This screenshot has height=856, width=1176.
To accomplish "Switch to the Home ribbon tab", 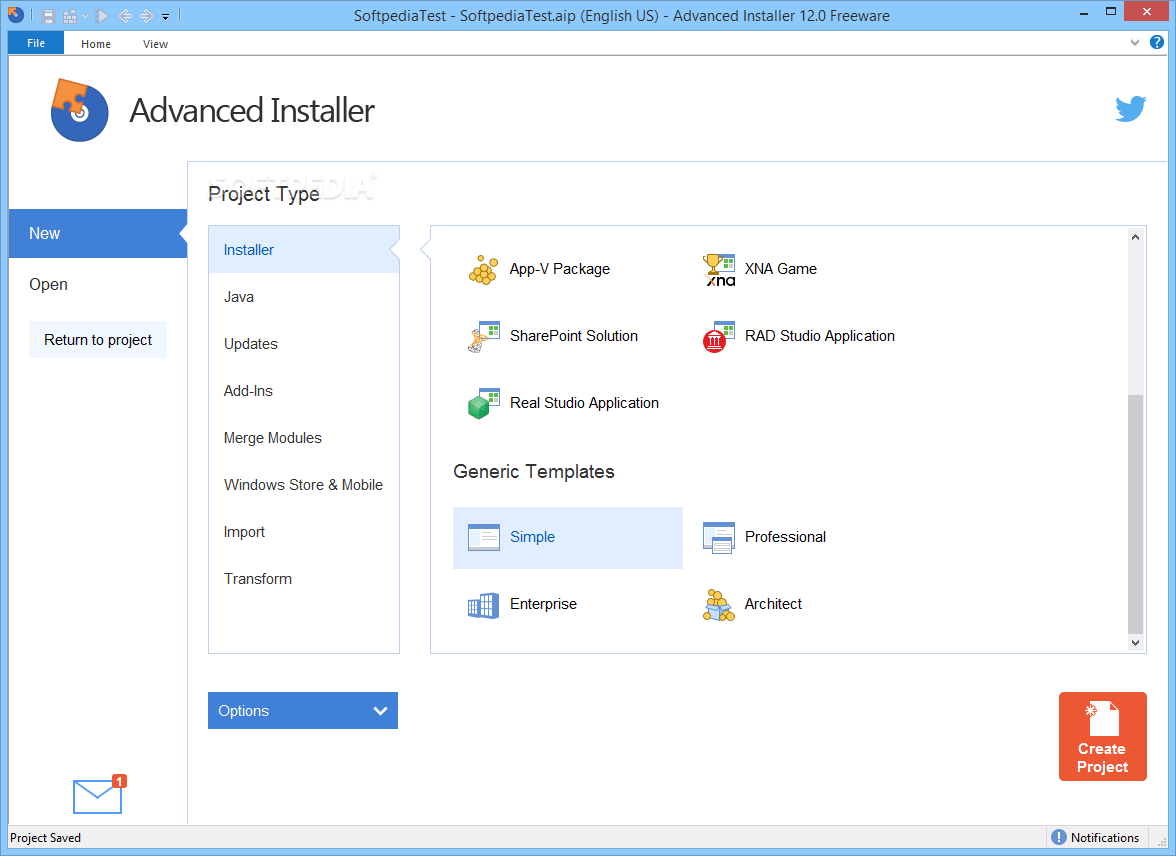I will [96, 44].
